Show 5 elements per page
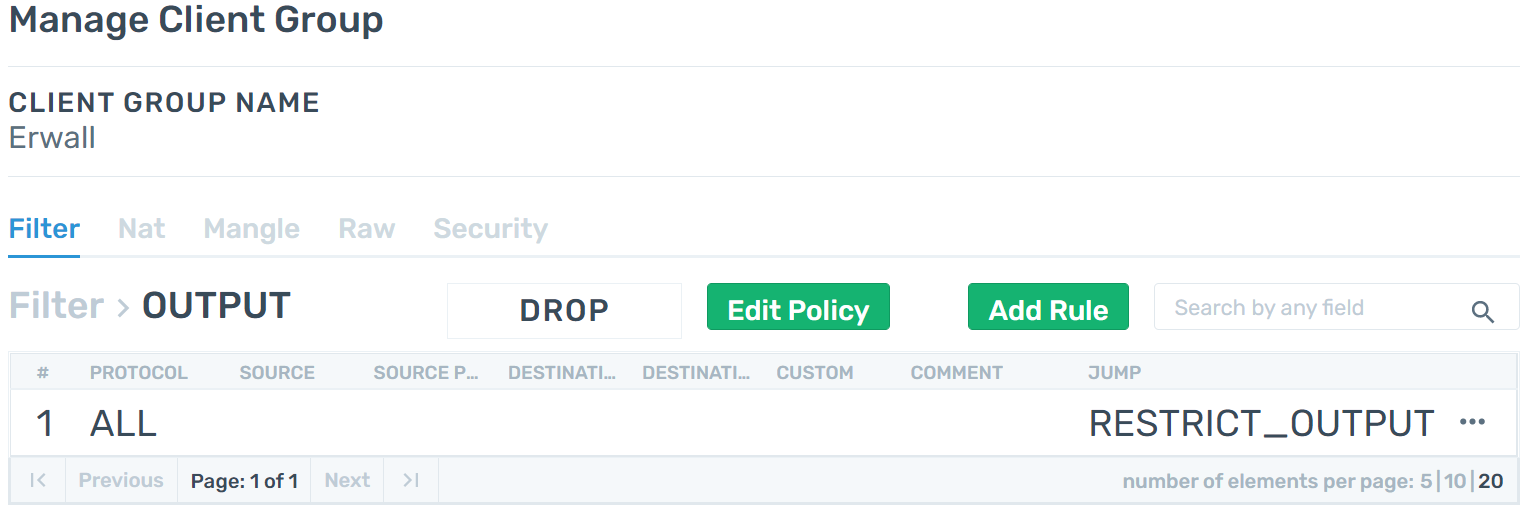 (x=1426, y=482)
